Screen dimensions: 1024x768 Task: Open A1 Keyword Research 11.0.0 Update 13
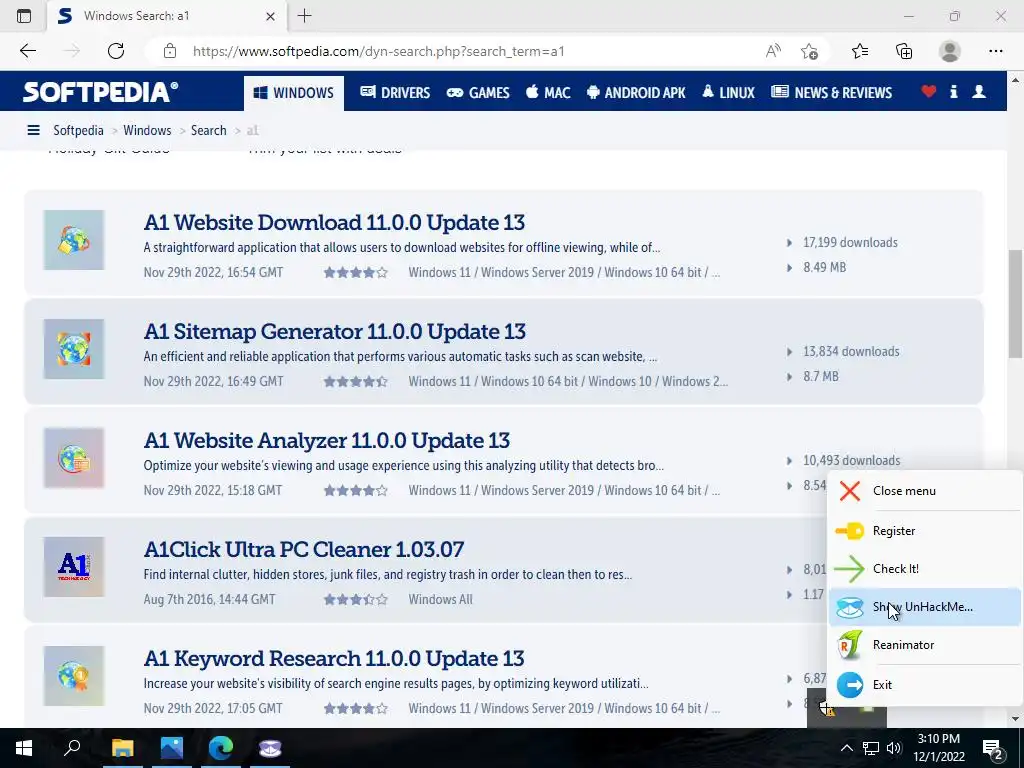pos(334,658)
